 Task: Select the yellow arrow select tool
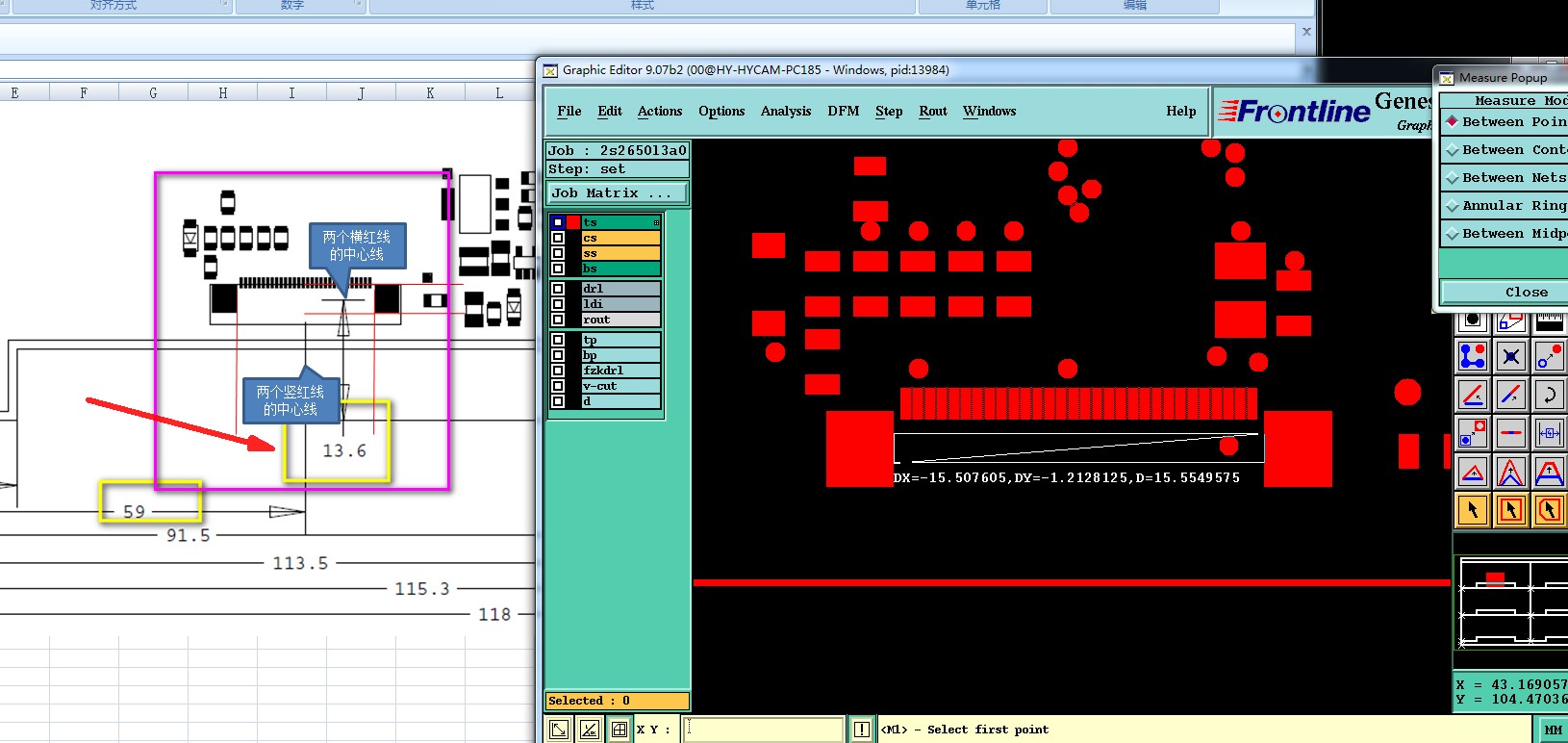[1473, 510]
